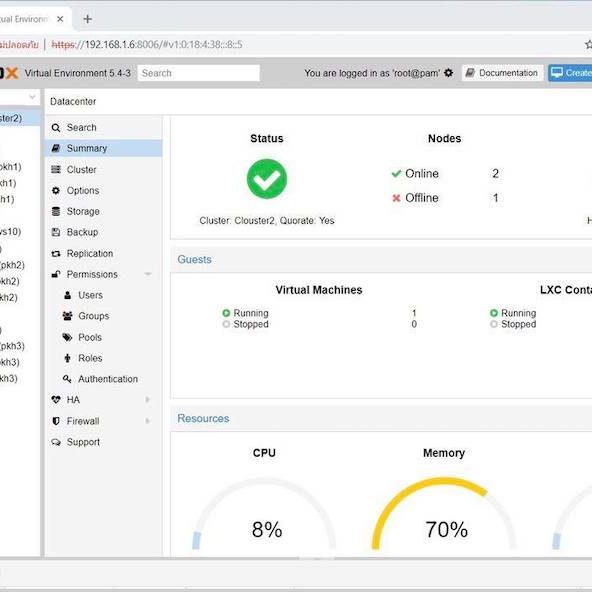Click the Proxmox logo X
Screen dimensions: 592x592
coord(11,73)
